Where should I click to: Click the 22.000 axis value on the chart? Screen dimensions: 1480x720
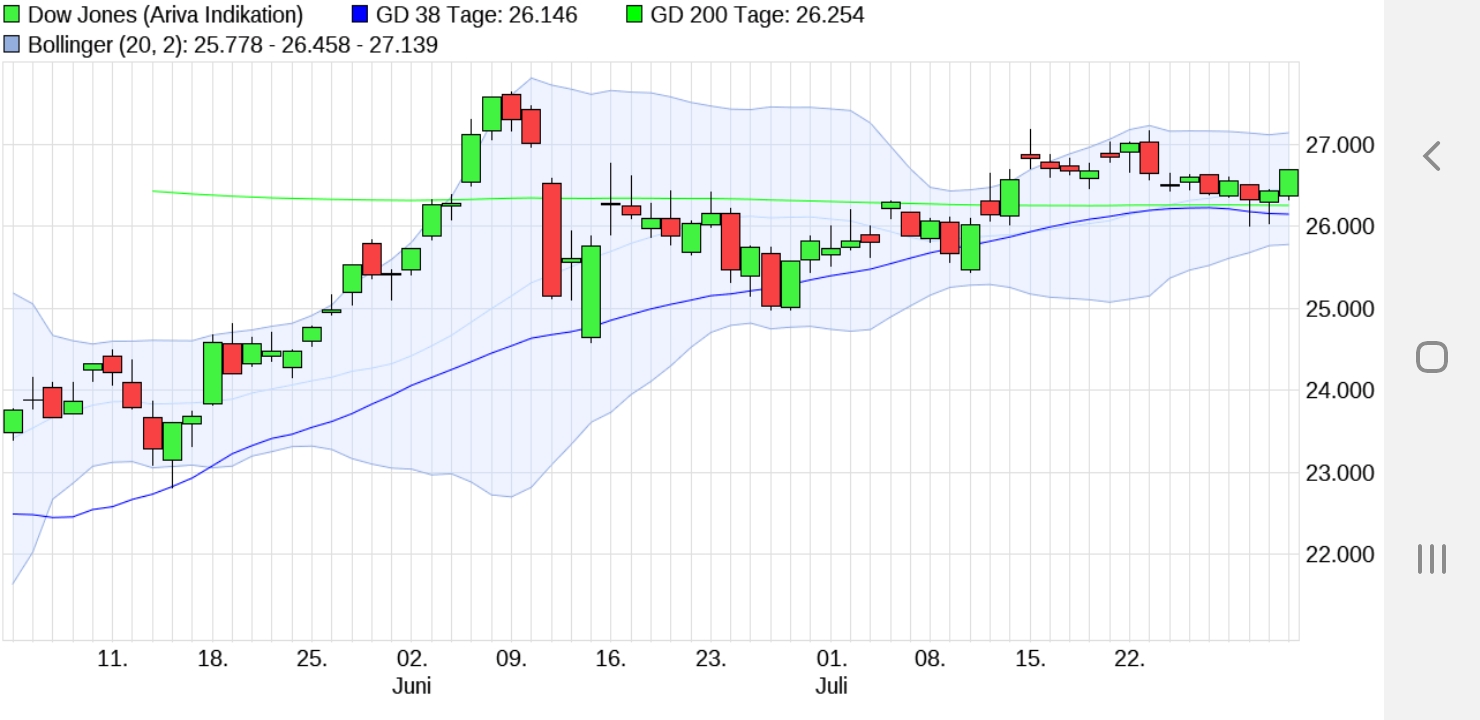click(x=1342, y=555)
